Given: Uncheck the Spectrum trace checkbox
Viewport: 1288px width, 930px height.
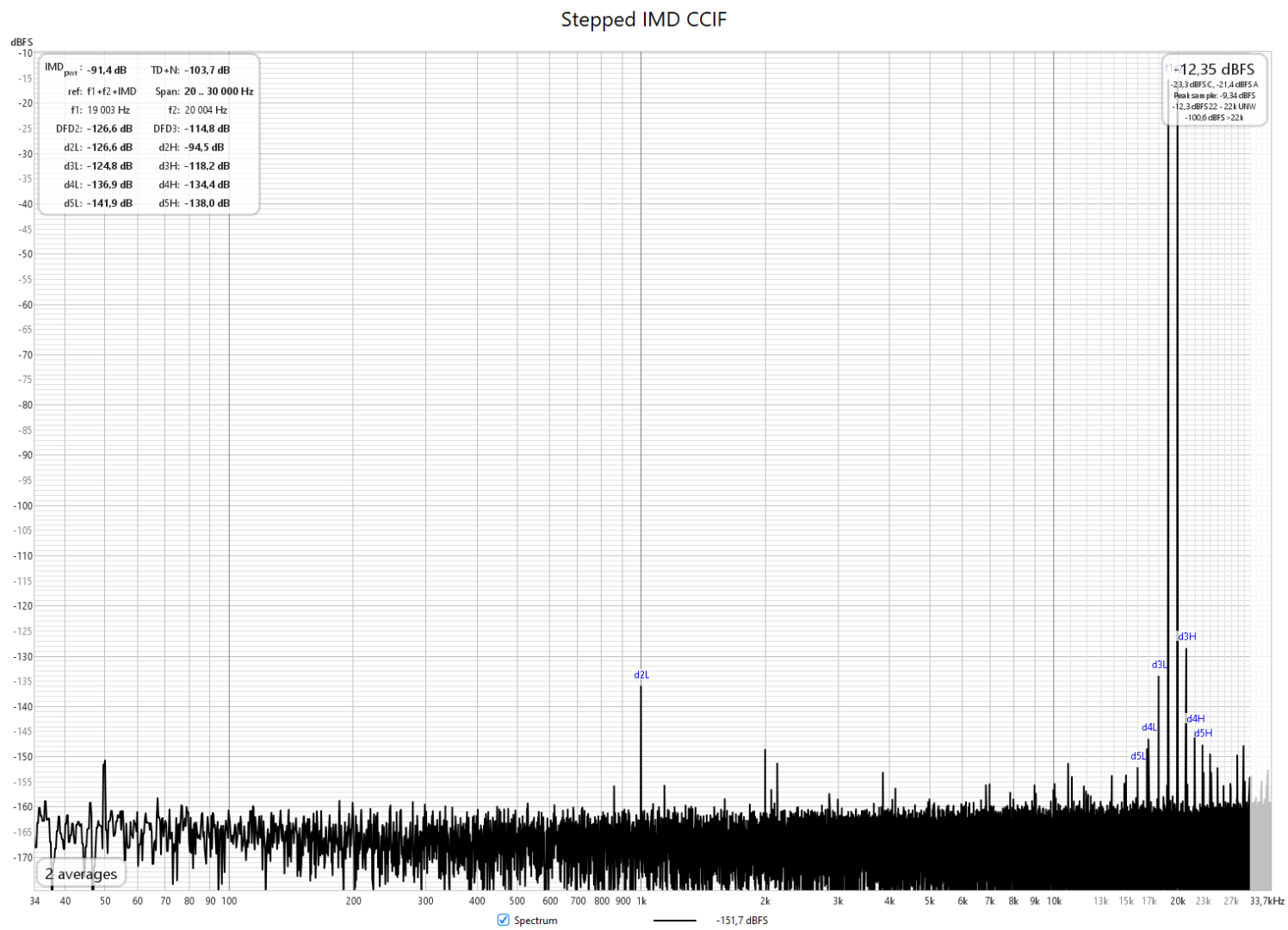Looking at the screenshot, I should point(504,920).
